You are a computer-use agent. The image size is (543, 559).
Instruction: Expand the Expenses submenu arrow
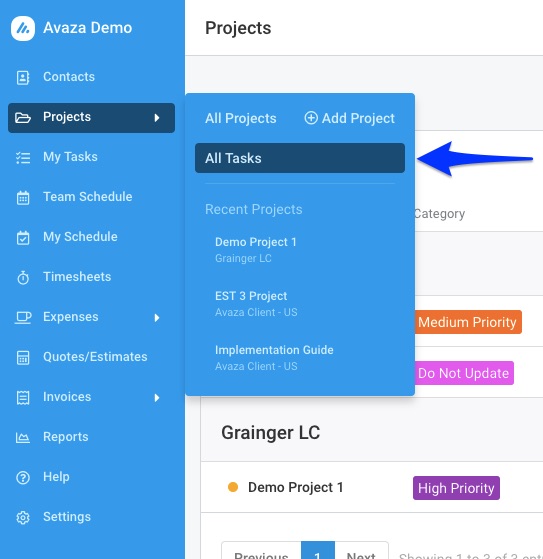coord(157,318)
